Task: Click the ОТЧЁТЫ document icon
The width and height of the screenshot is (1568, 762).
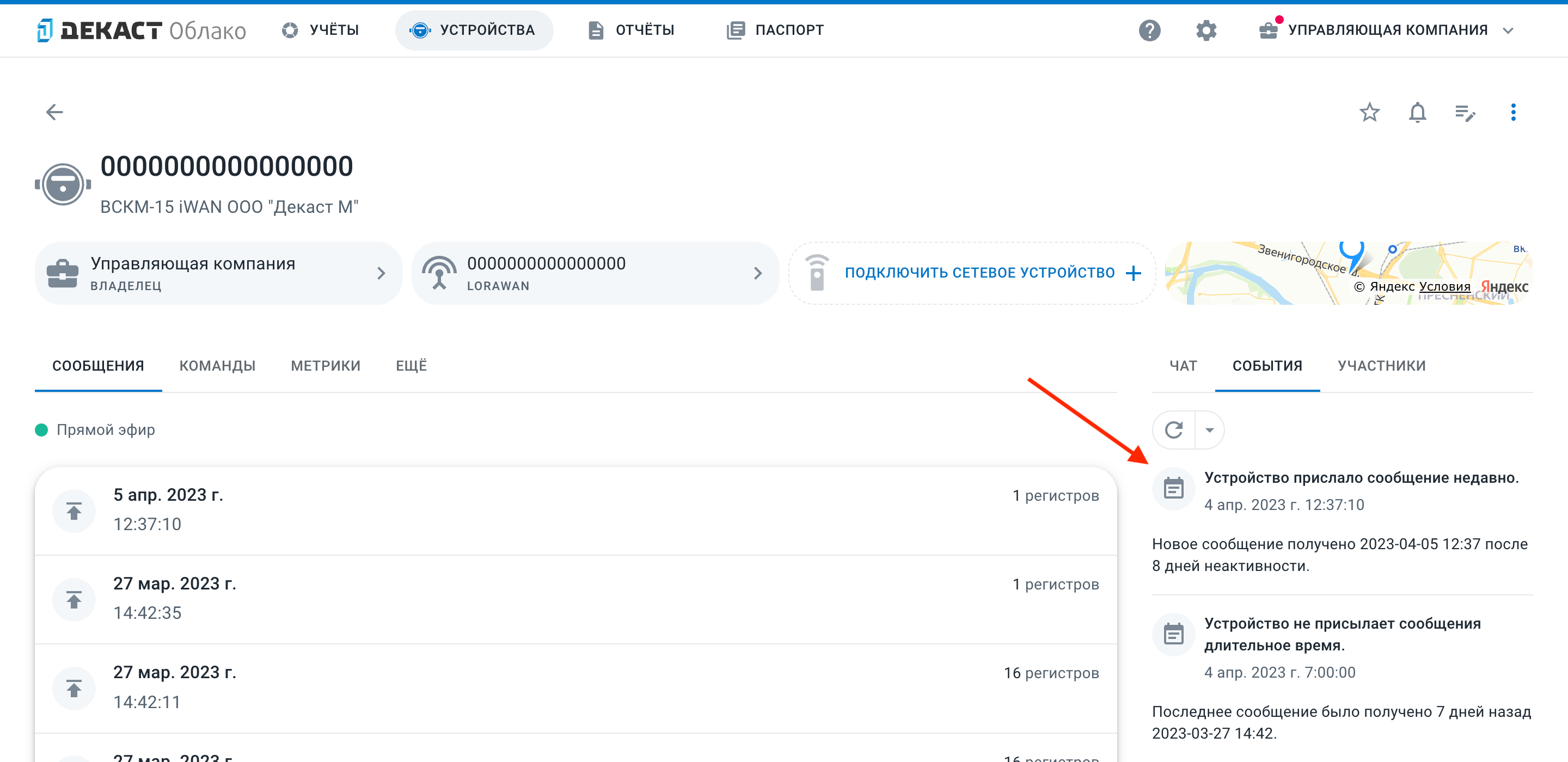Action: (x=595, y=30)
